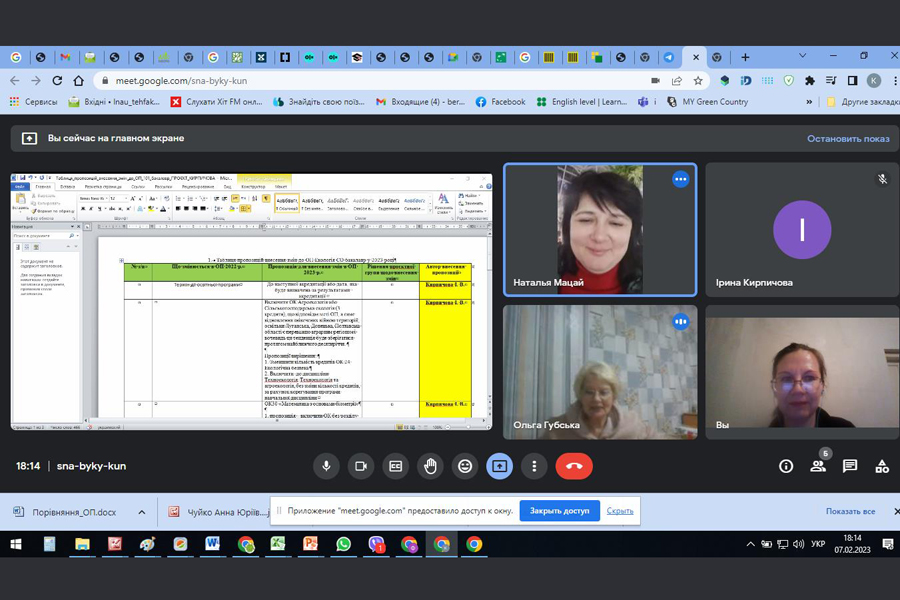The image size is (900, 600).
Task: Show the participants people panel
Action: pos(818,466)
